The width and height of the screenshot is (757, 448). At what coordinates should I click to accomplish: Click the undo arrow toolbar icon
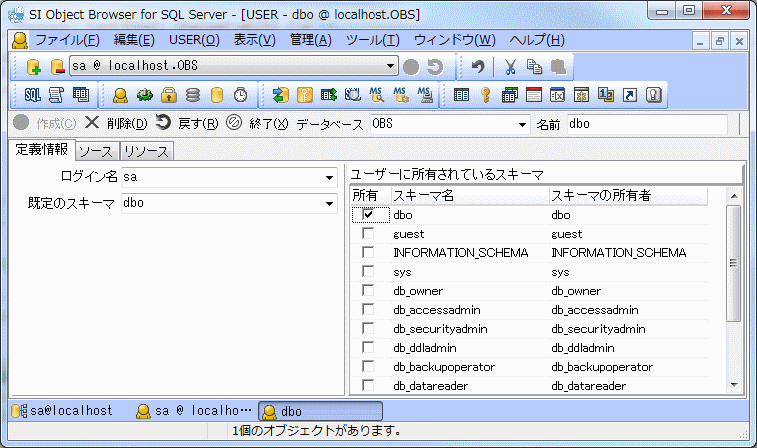click(x=479, y=67)
